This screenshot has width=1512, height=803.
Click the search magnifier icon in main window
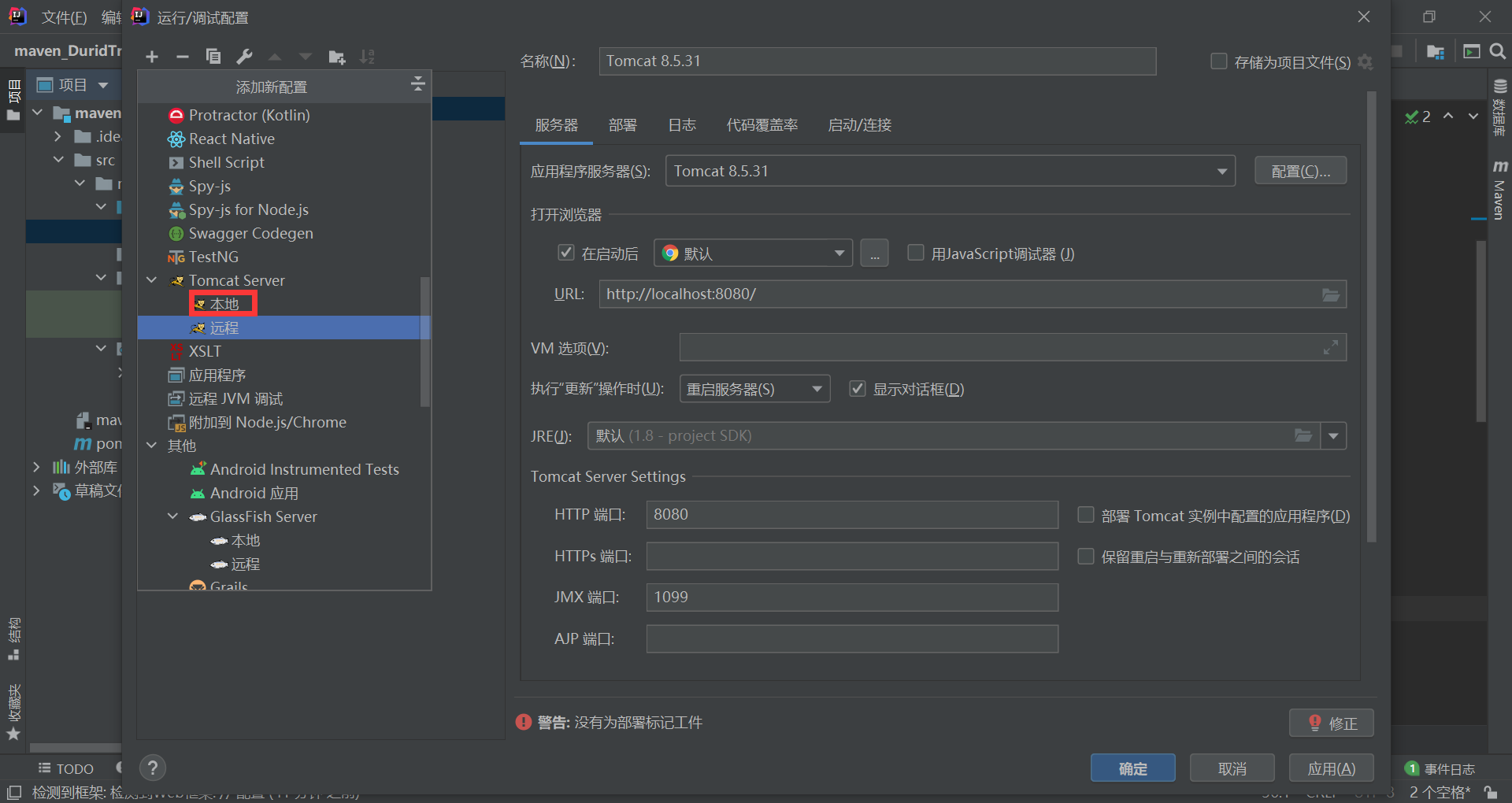point(1499,51)
